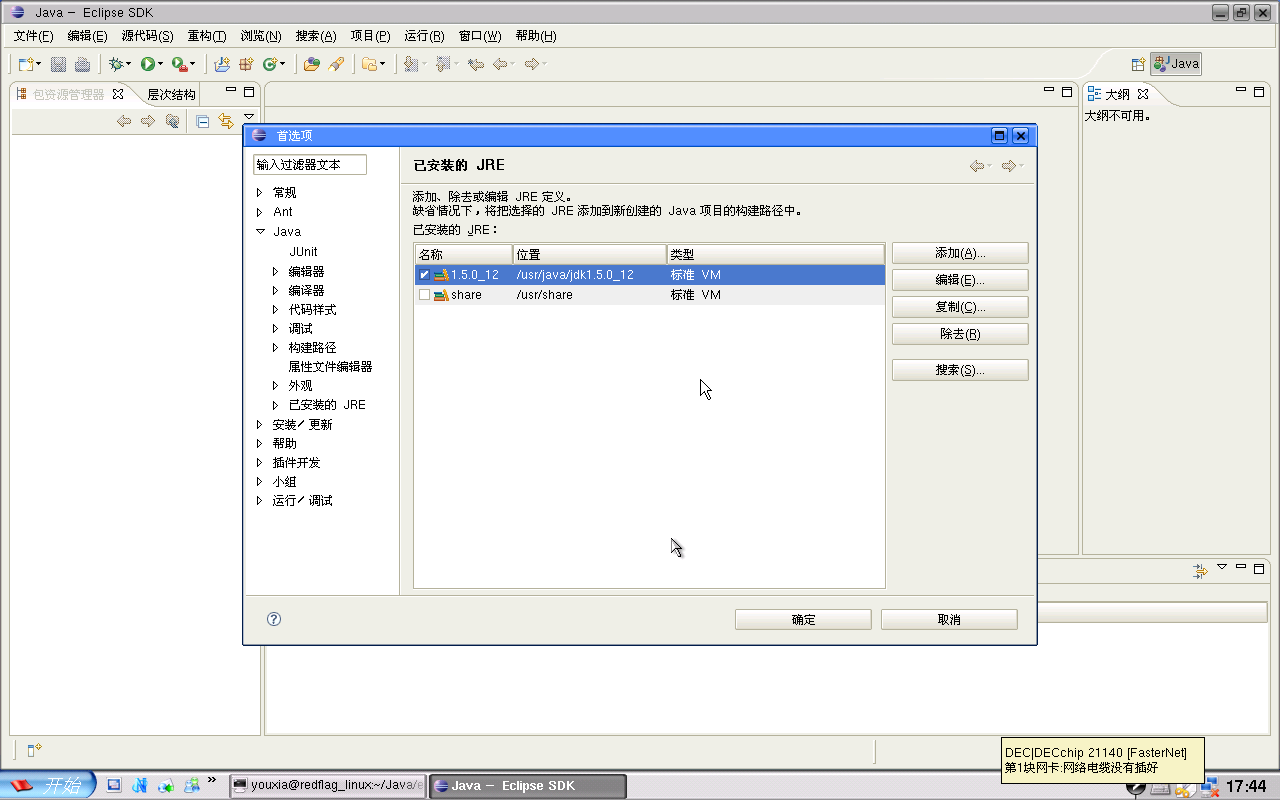Click the filter text input field
Screen dimensions: 1280x800
point(310,164)
